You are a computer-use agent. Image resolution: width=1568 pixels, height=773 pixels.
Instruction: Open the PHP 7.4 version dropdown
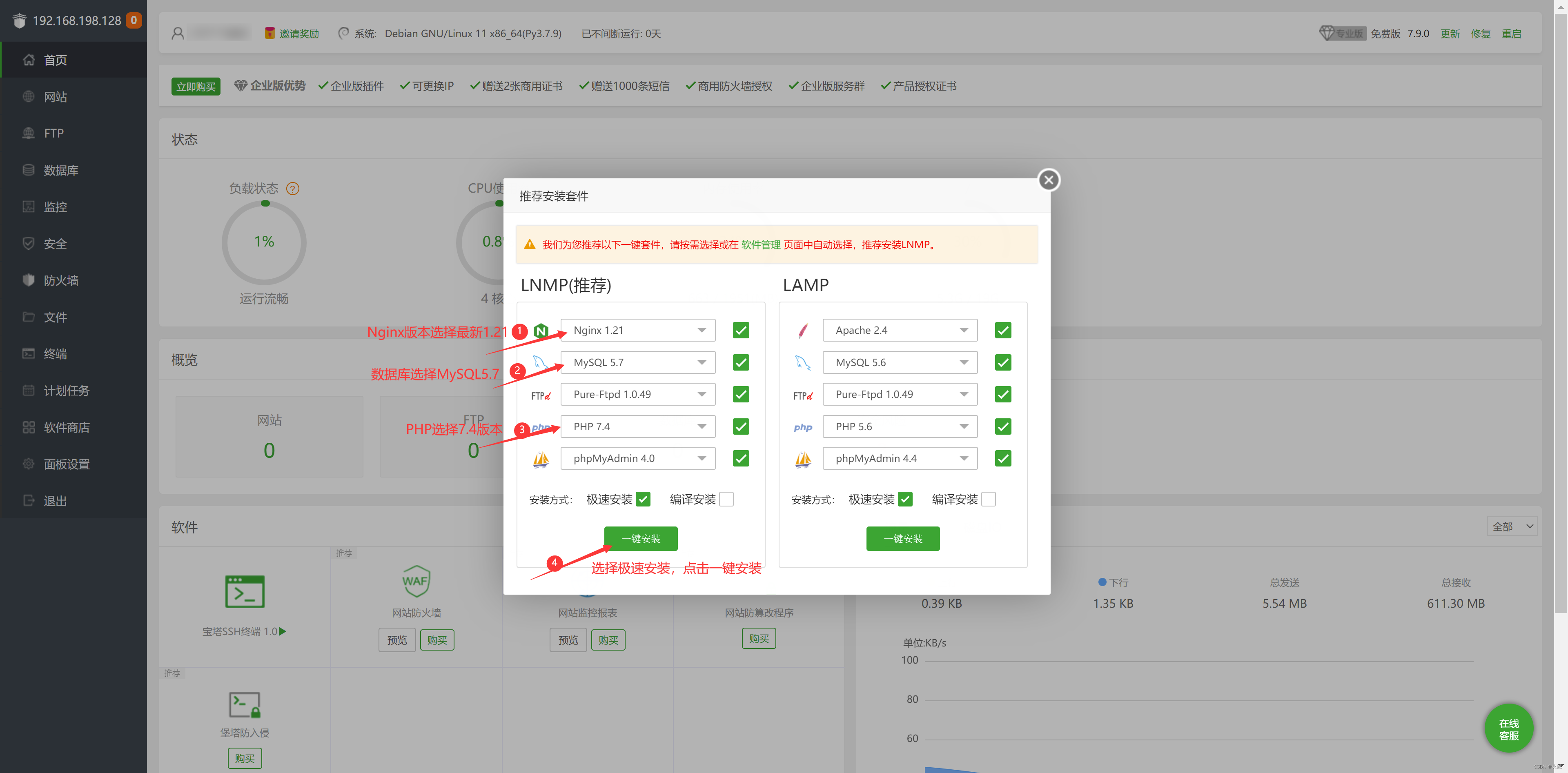tap(638, 427)
